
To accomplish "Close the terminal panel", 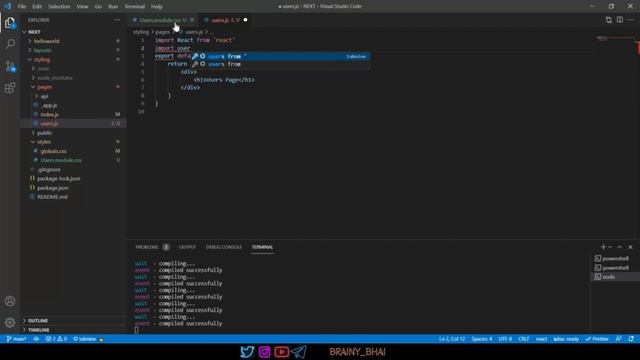I will [630, 247].
